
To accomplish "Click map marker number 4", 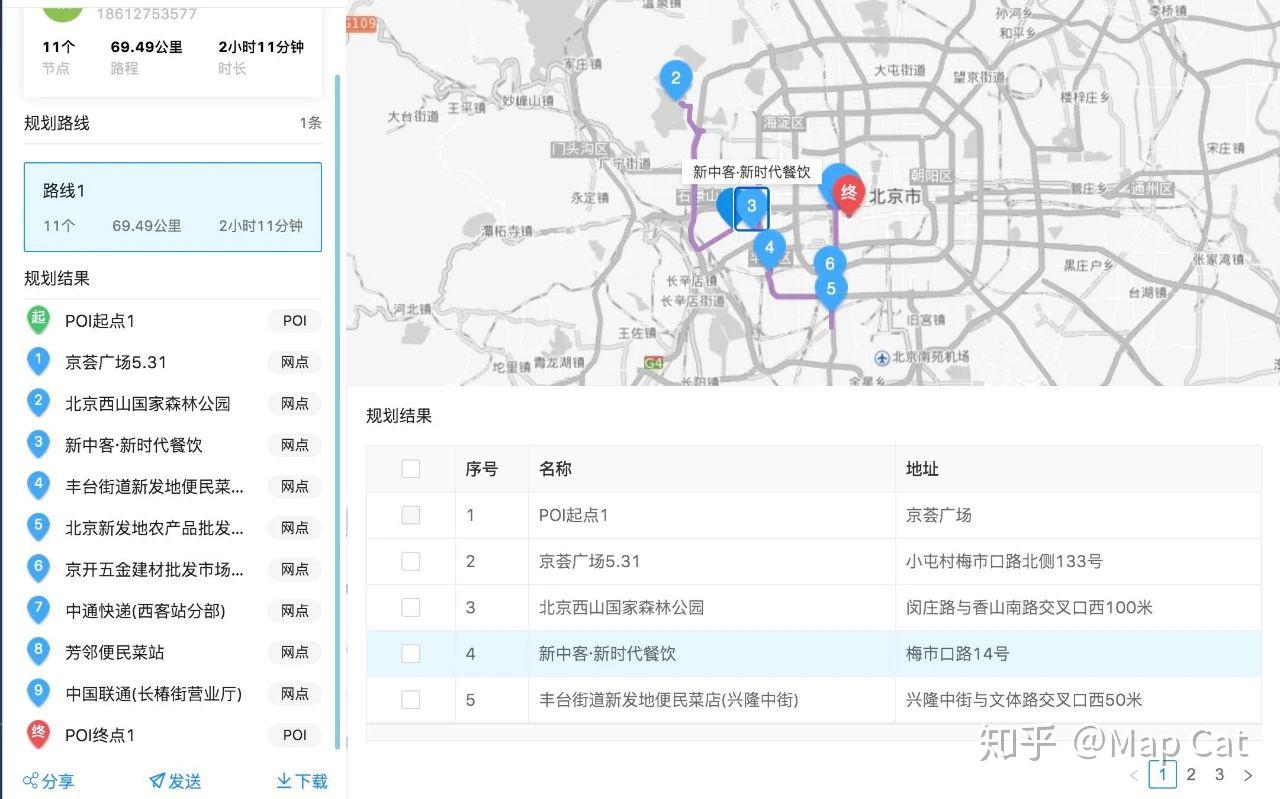I will coord(769,249).
